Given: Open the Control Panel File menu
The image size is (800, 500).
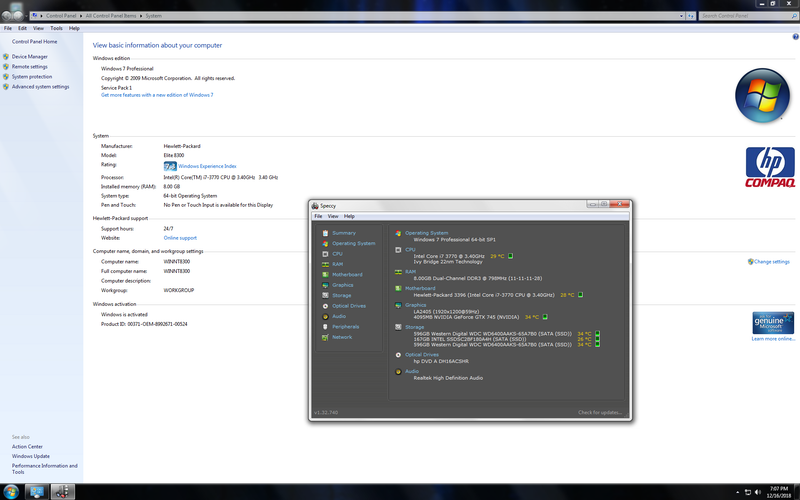Looking at the screenshot, I should point(8,29).
